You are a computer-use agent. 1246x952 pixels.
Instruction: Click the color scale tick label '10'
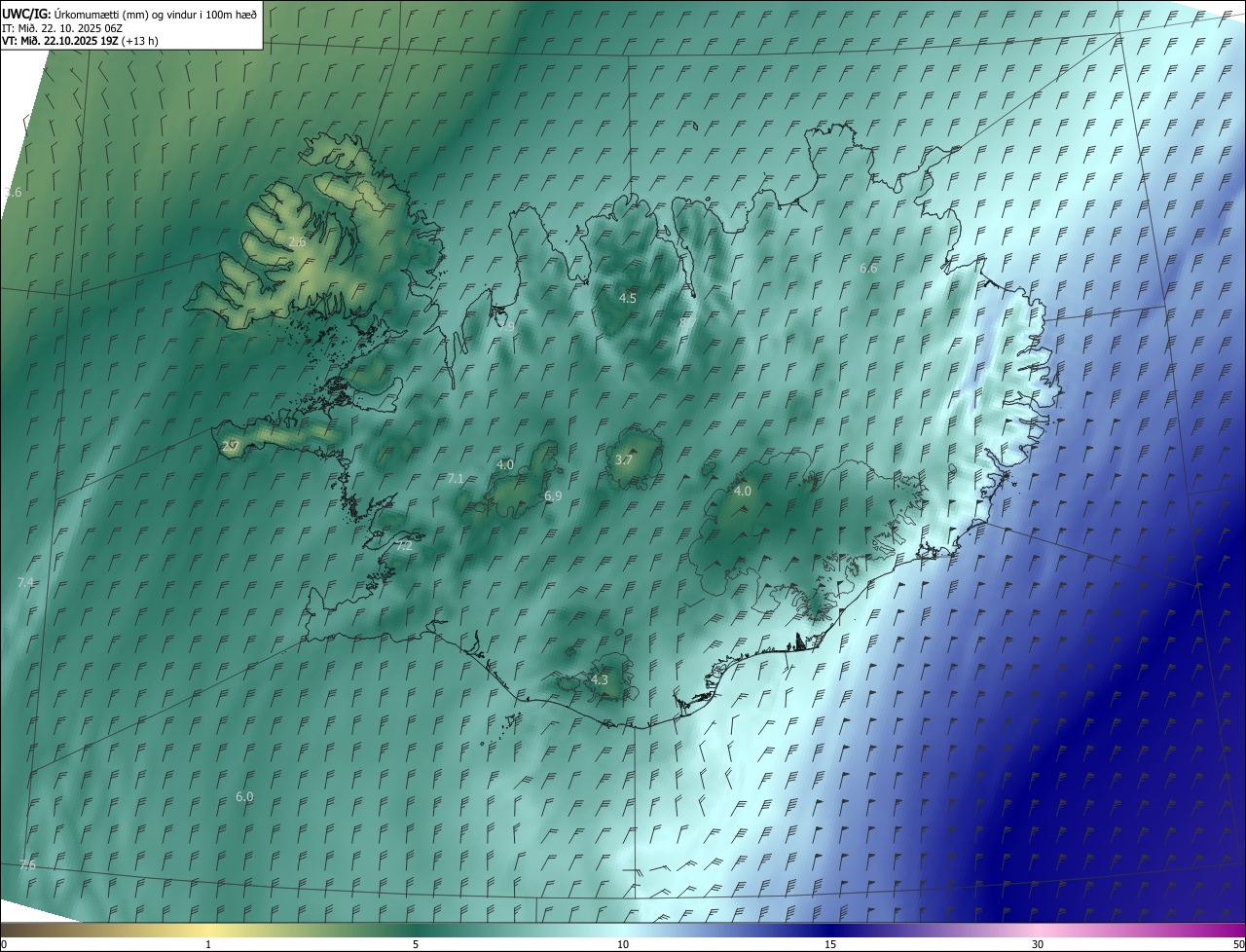click(623, 945)
